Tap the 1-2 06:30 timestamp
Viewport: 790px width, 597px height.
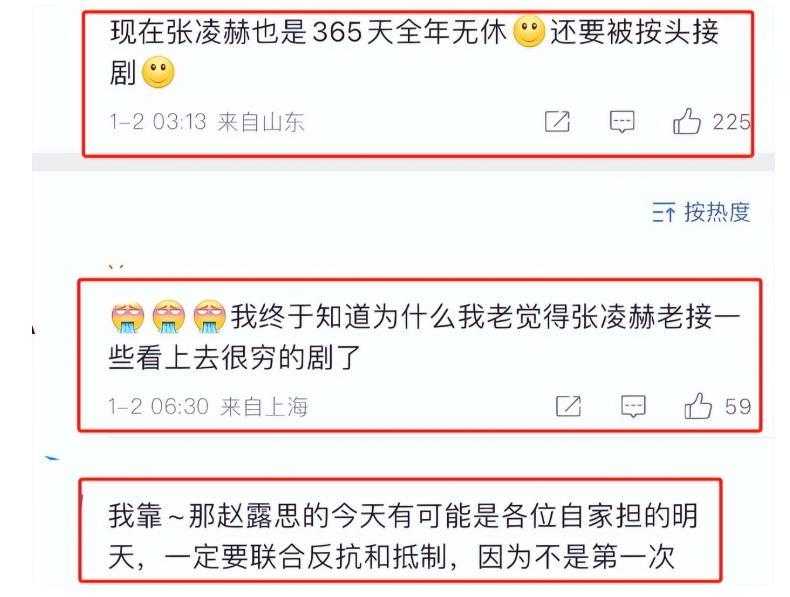158,406
